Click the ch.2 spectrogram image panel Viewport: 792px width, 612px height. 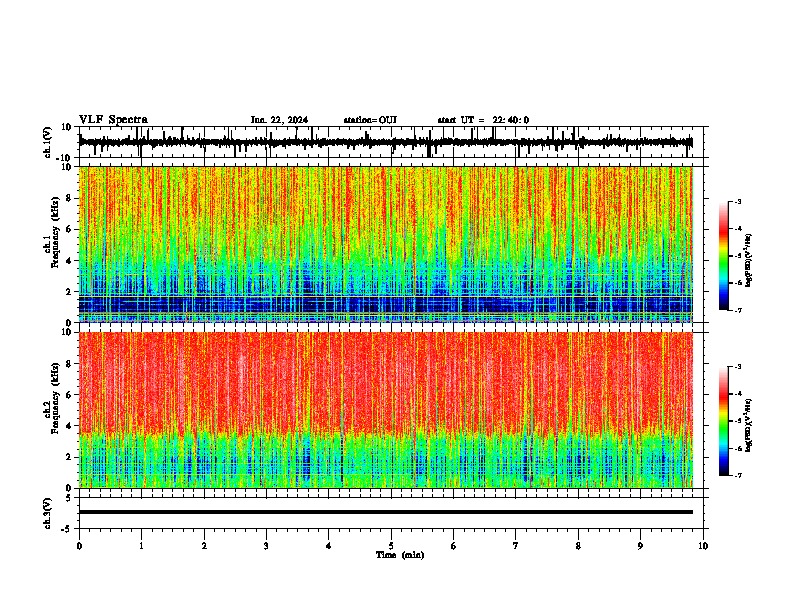click(386, 410)
